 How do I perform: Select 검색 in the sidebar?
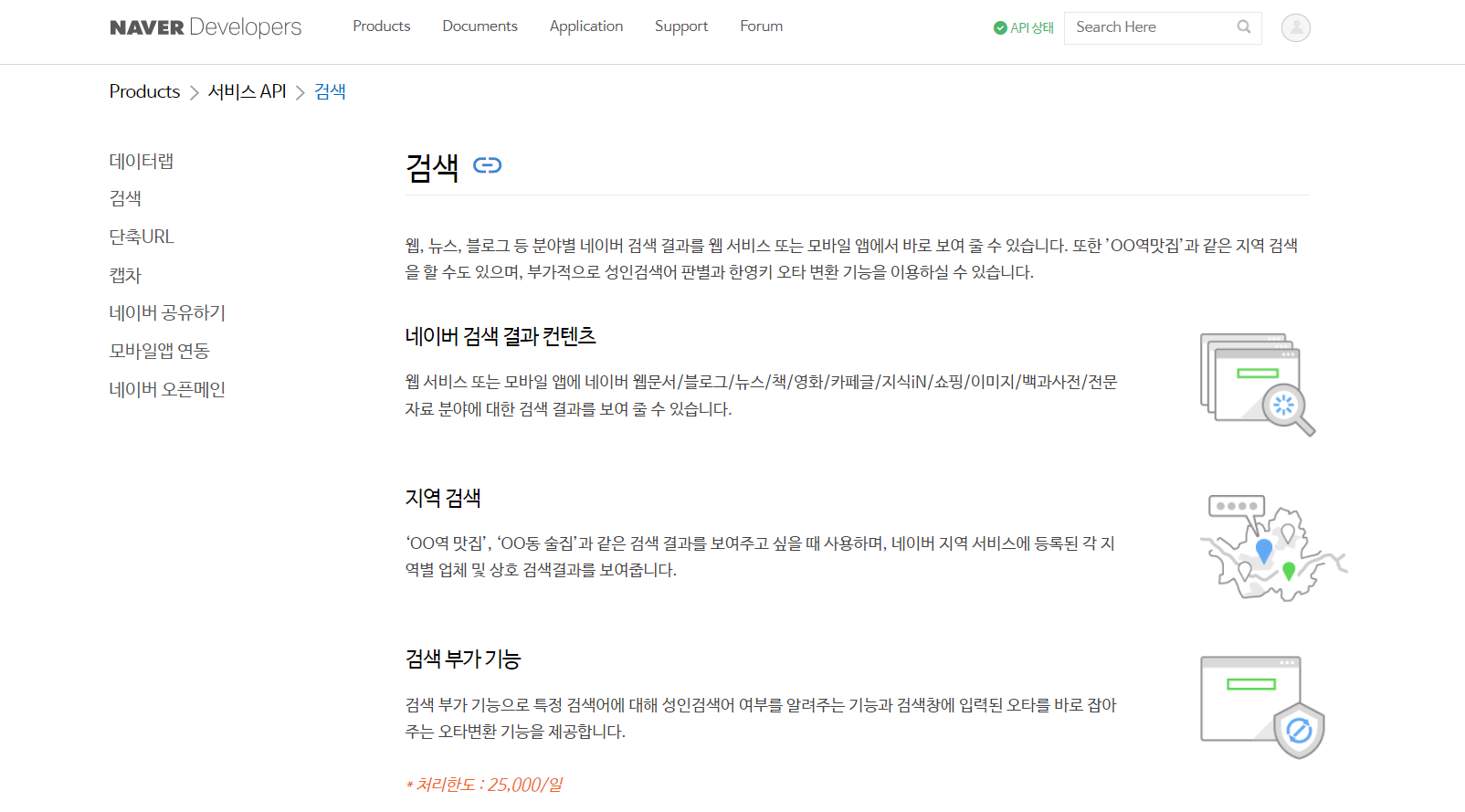pyautogui.click(x=125, y=198)
